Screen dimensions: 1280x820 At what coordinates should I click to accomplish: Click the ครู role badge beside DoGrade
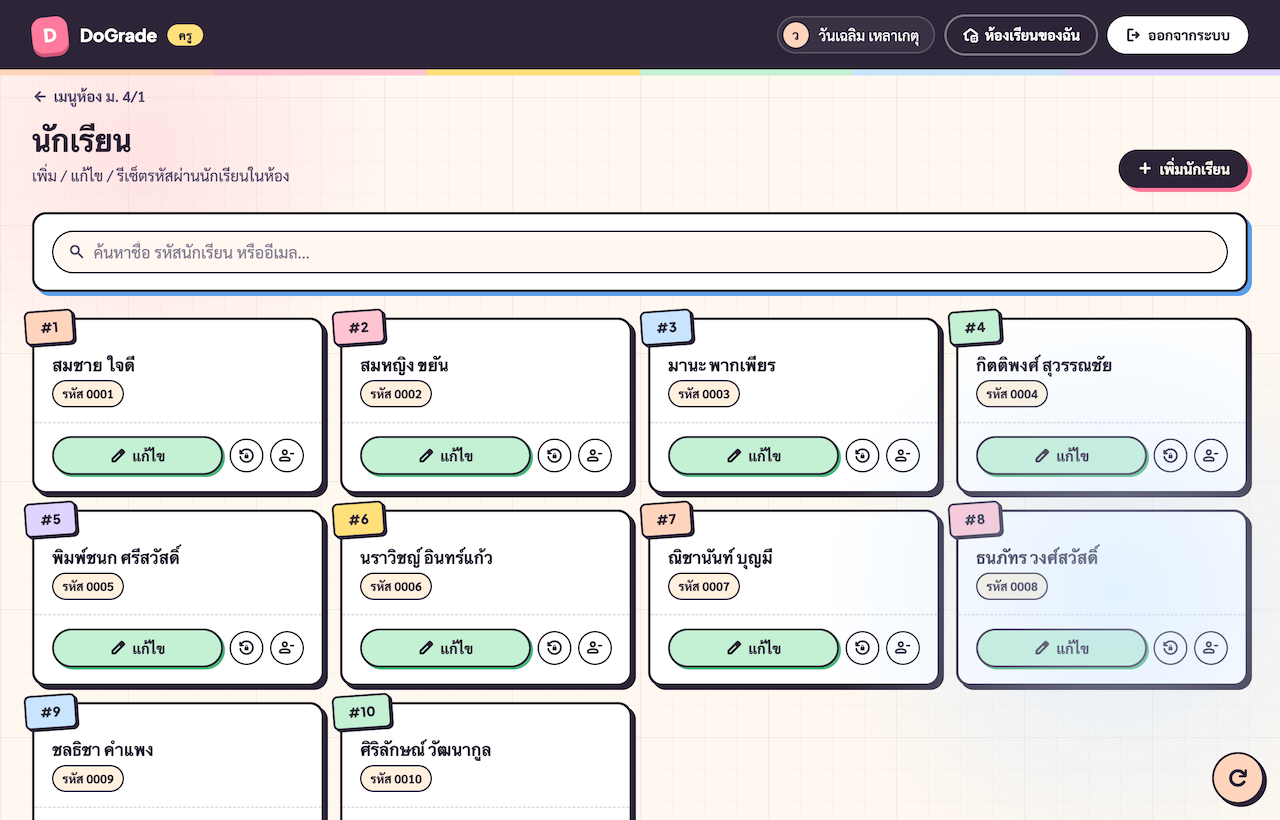pyautogui.click(x=185, y=36)
